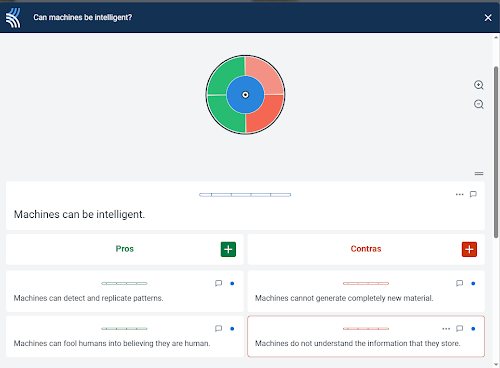The image size is (500, 368).
Task: Click the blue dot on 'detect and replicate patterns' claim
Action: click(232, 283)
